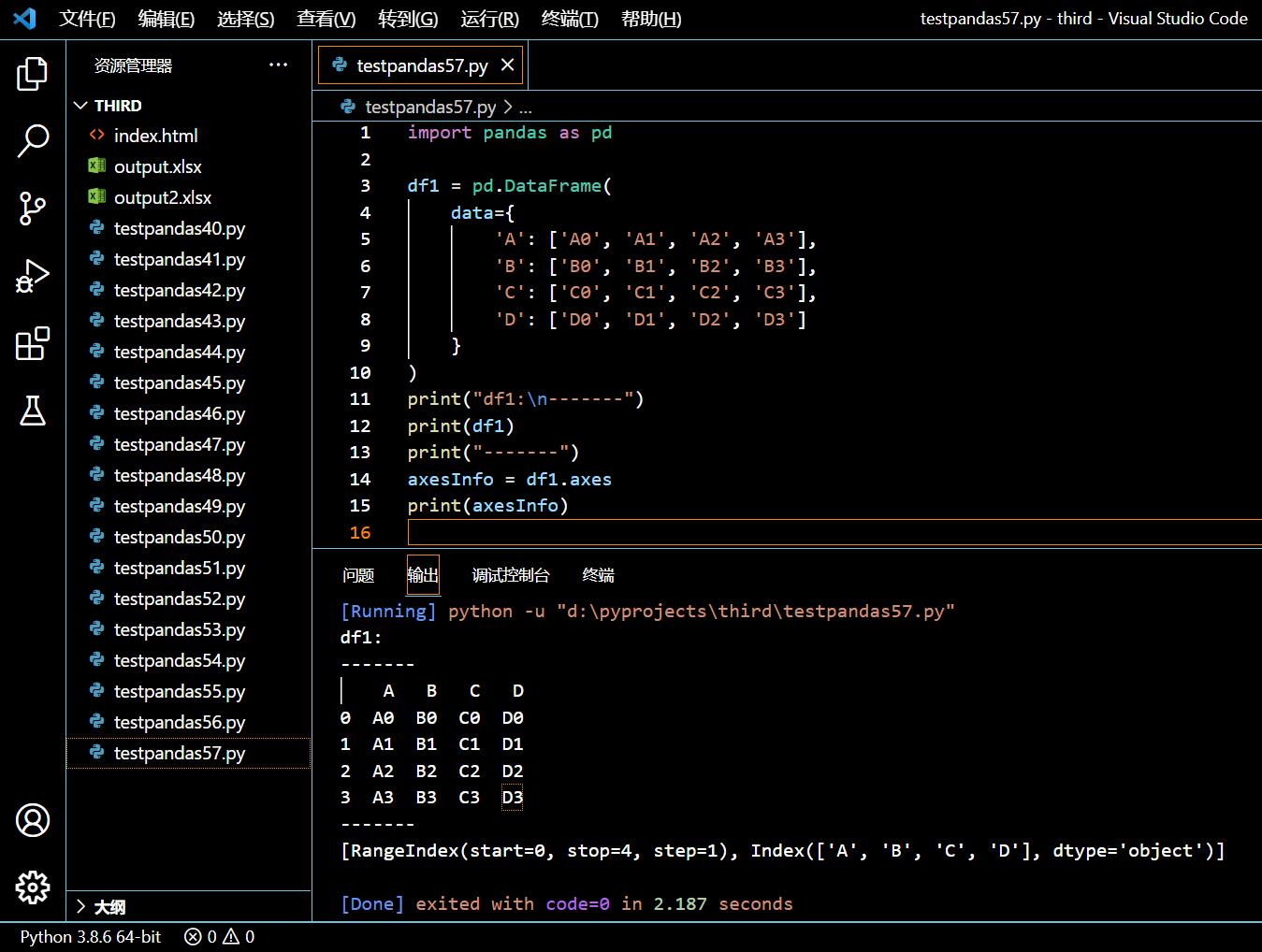Click output2.xlsx Excel file icon

[x=96, y=196]
